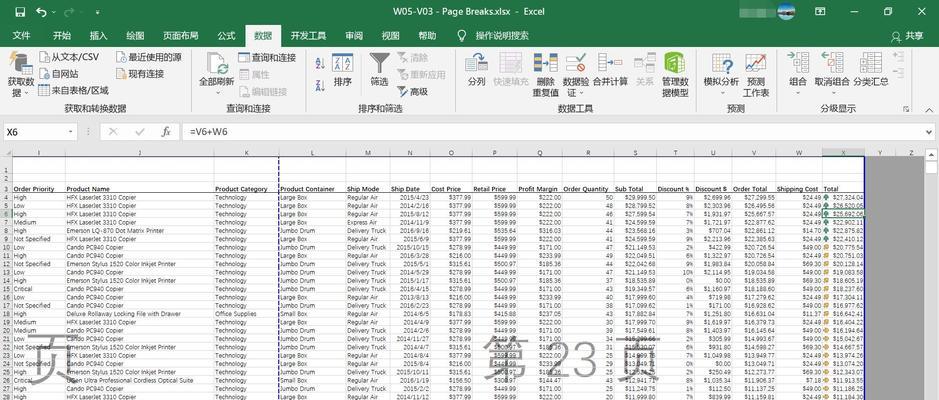Click the 分列 text to columns icon

(477, 62)
